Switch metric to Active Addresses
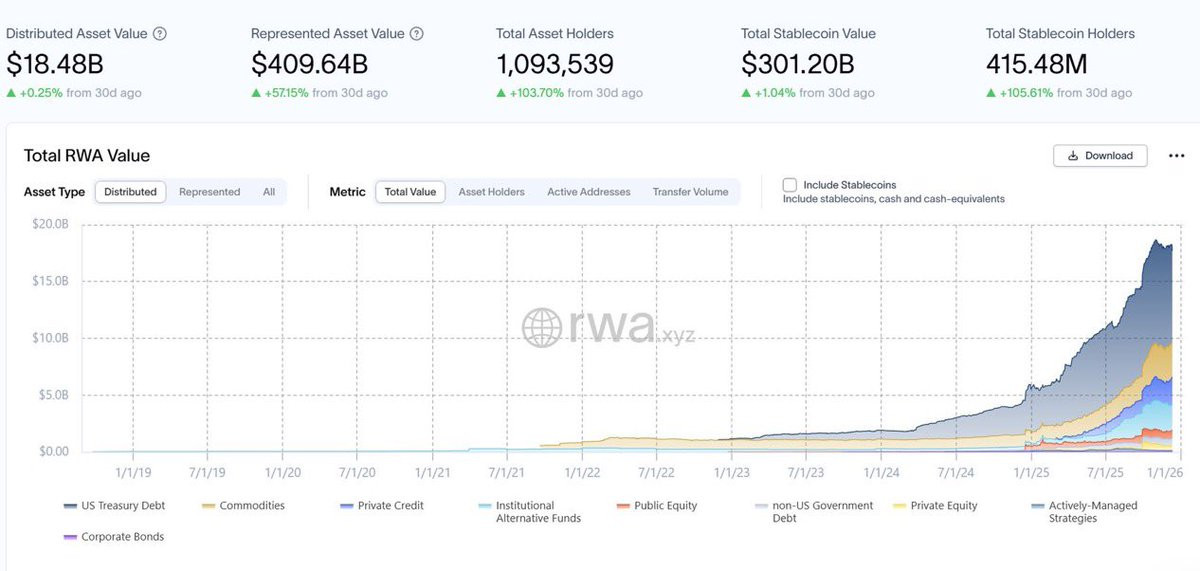The width and height of the screenshot is (1200, 571). point(589,192)
